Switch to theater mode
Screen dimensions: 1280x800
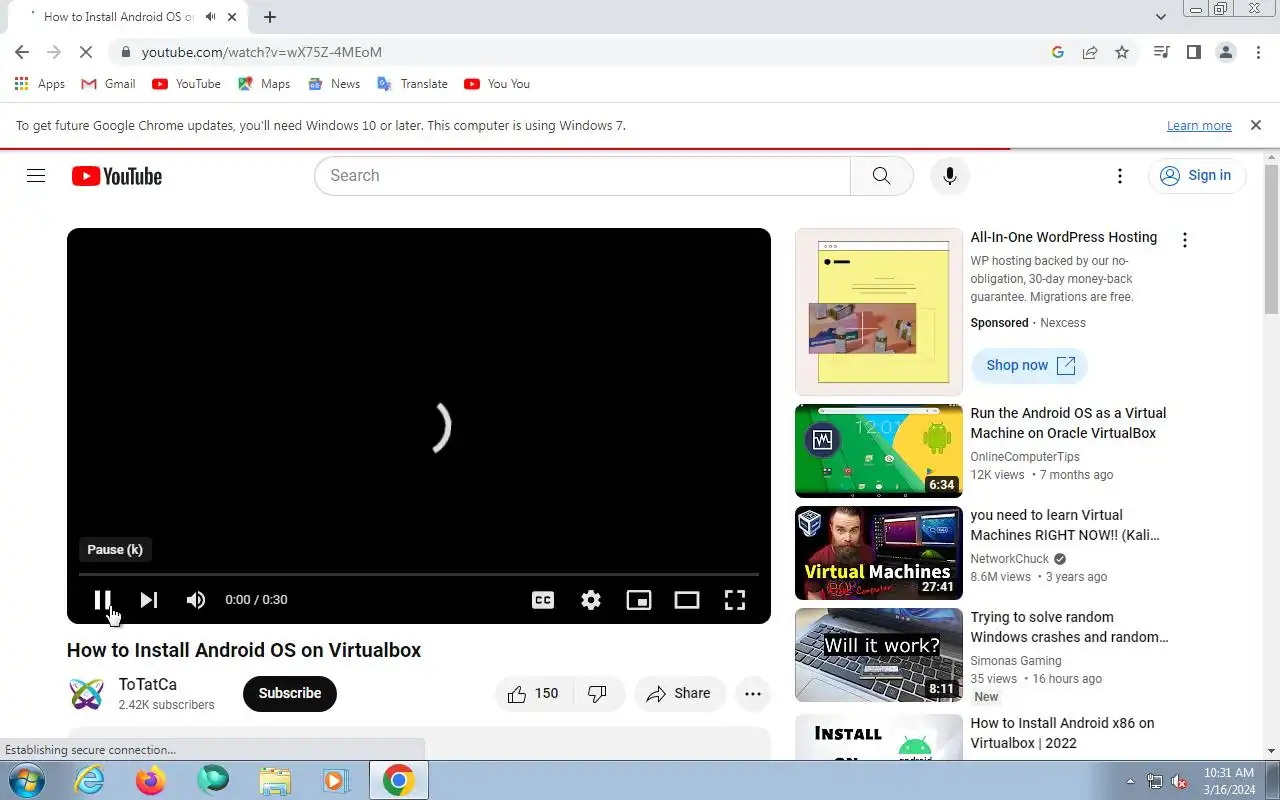pos(687,600)
